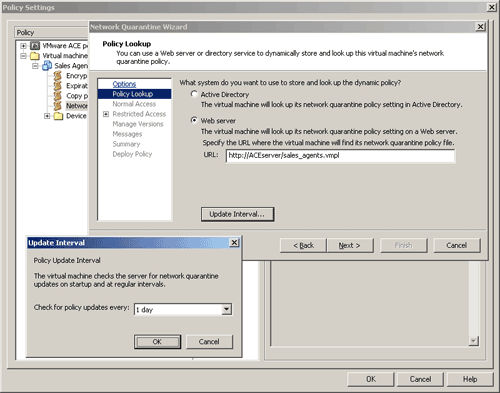Viewport: 500px width, 393px height.
Task: Select Manage Versions wizard step
Action: (x=138, y=124)
